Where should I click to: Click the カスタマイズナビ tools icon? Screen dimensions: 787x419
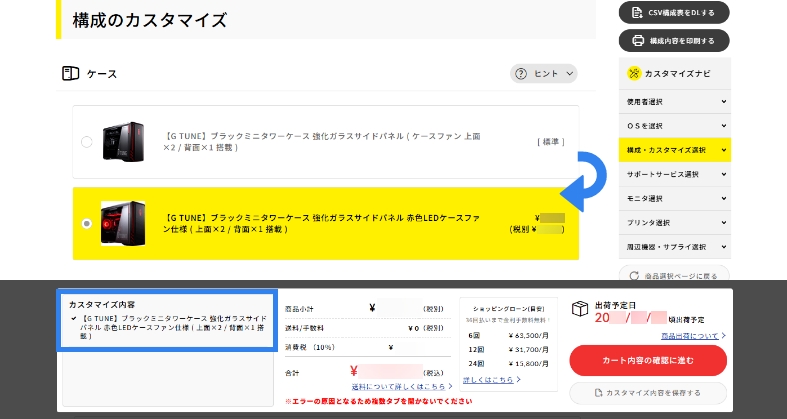click(x=634, y=73)
